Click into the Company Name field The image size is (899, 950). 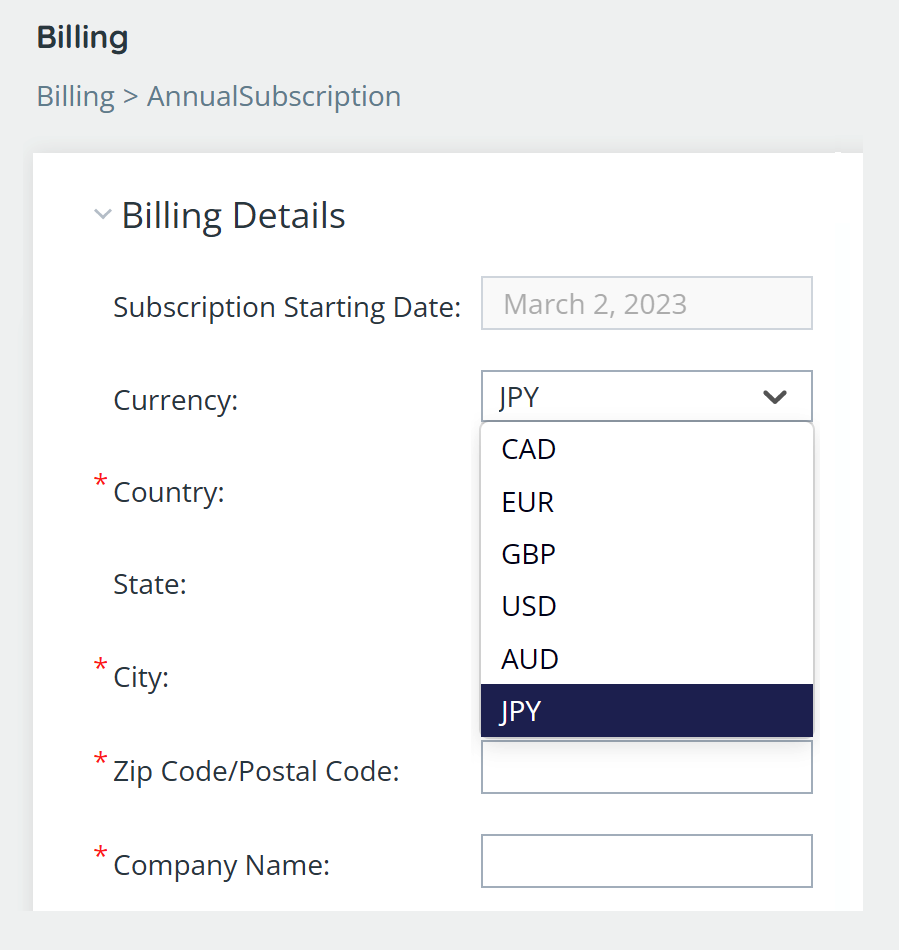click(x=646, y=861)
